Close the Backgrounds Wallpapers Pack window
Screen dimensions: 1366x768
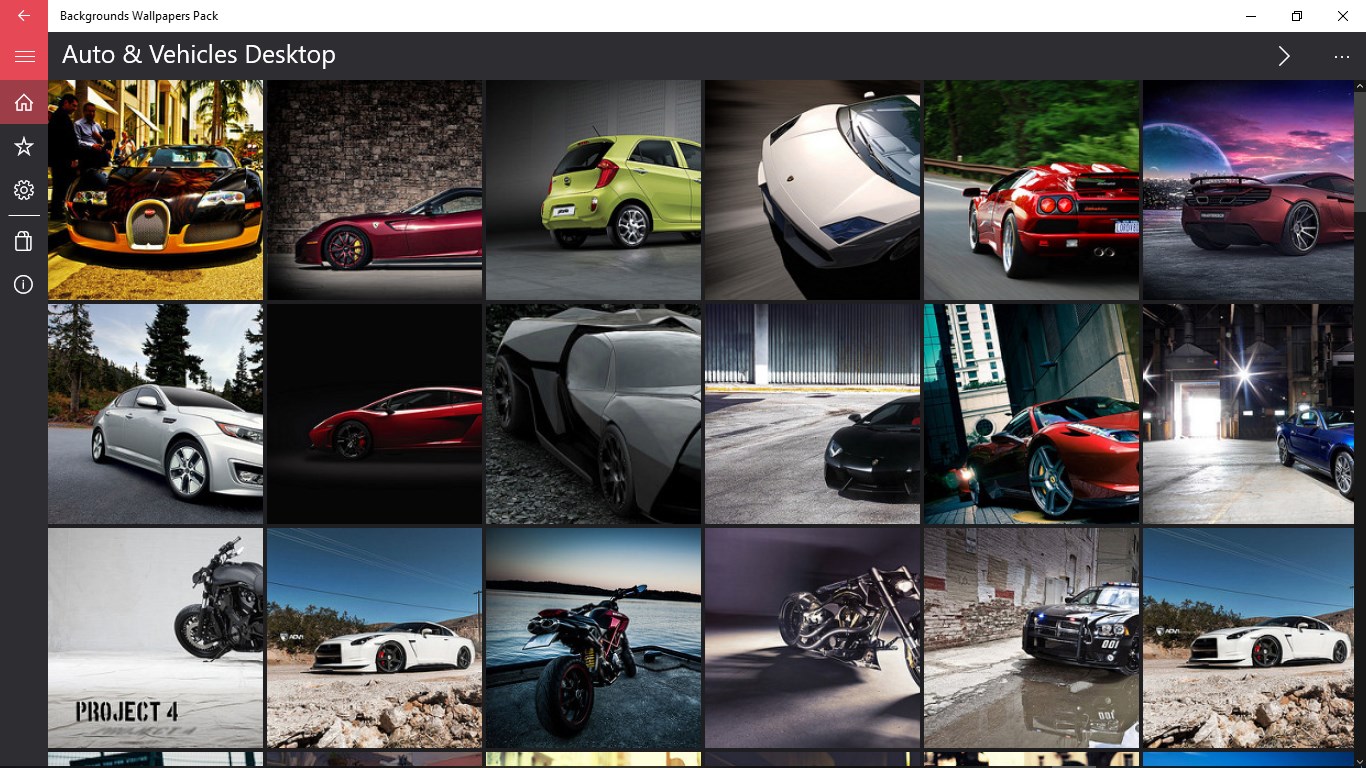(x=1343, y=16)
